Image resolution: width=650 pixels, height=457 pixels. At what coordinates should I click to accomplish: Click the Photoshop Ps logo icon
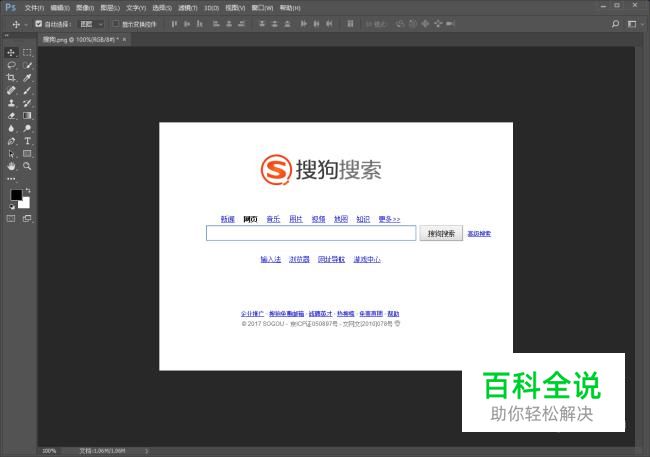[10, 7]
